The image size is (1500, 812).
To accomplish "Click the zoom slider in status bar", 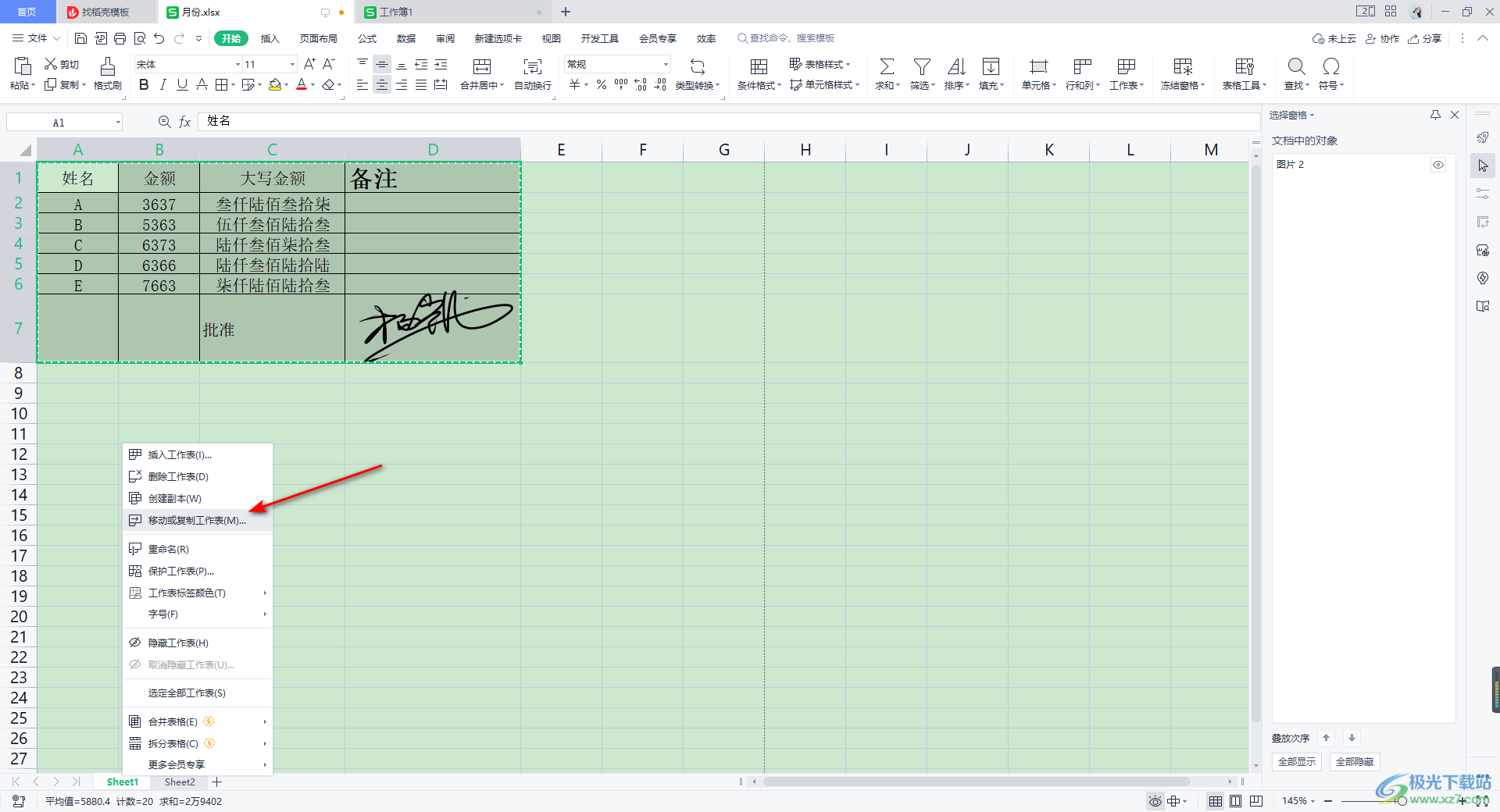I will coord(1402,801).
